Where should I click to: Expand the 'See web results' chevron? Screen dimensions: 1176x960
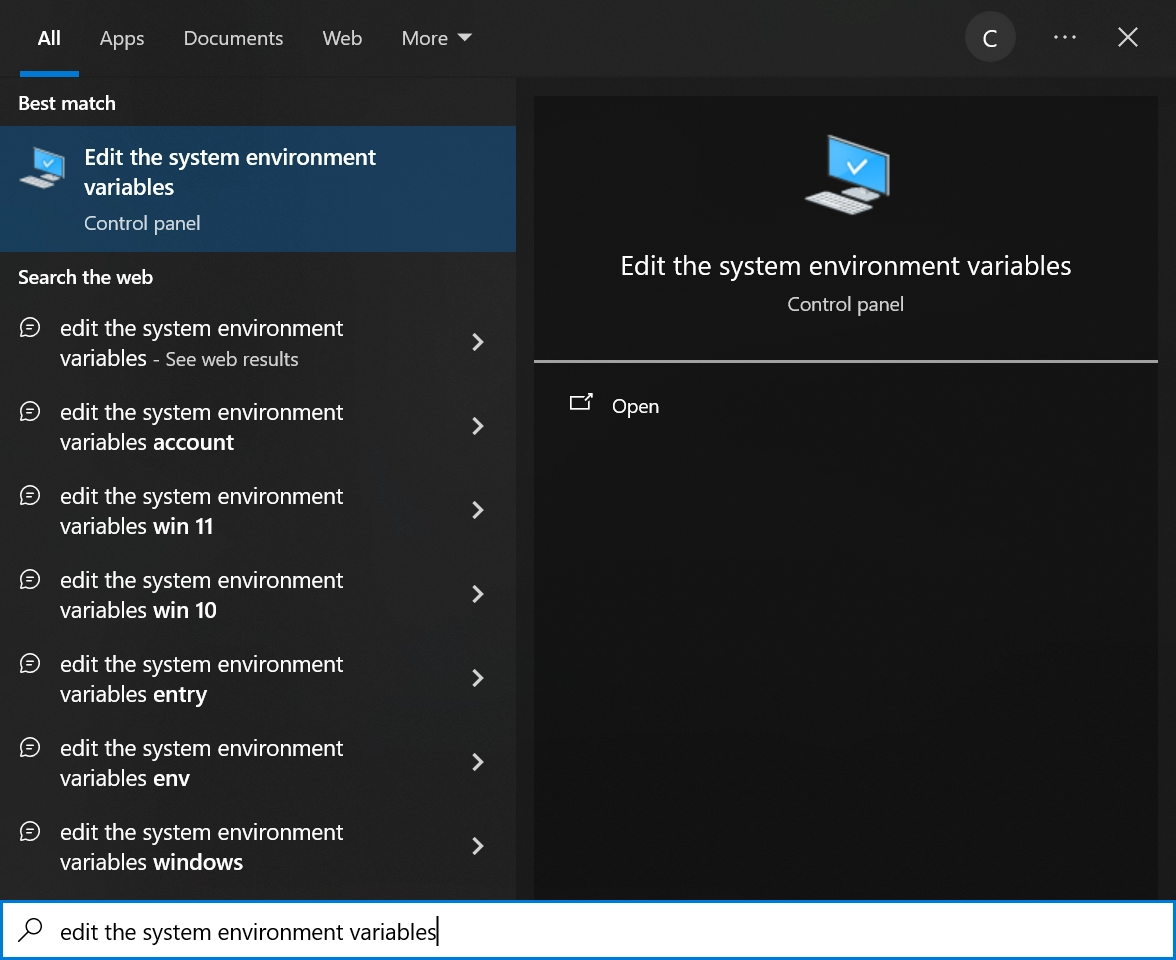coord(477,342)
